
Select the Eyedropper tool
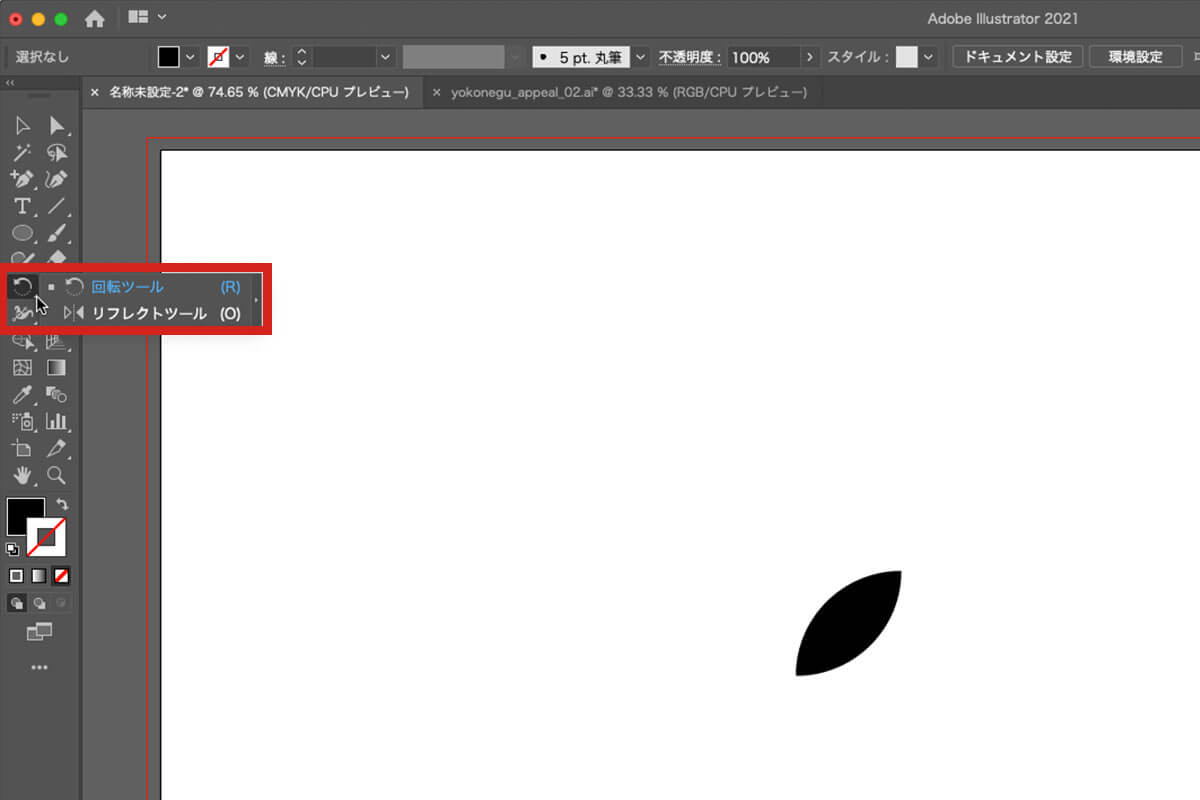(22, 395)
